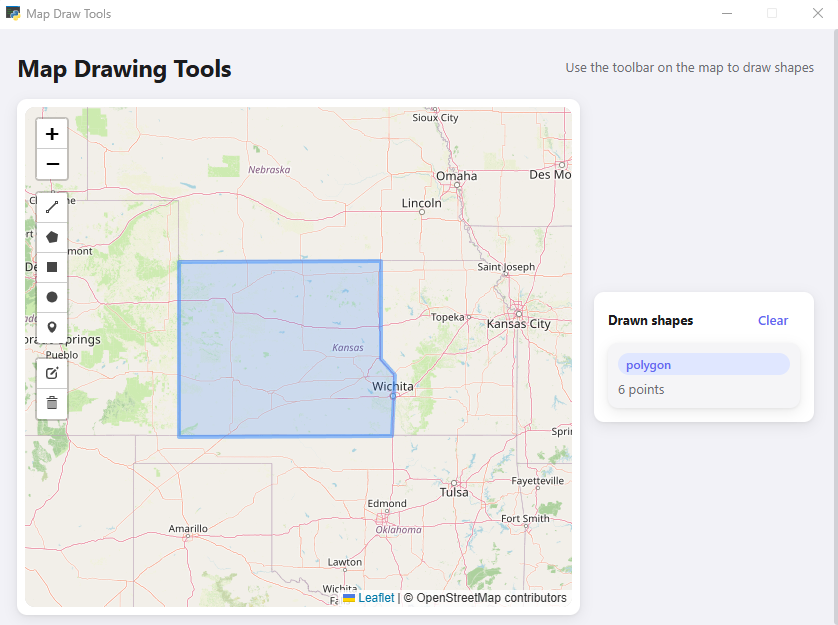Click the Fort Smith label
838x625 pixels.
click(525, 518)
